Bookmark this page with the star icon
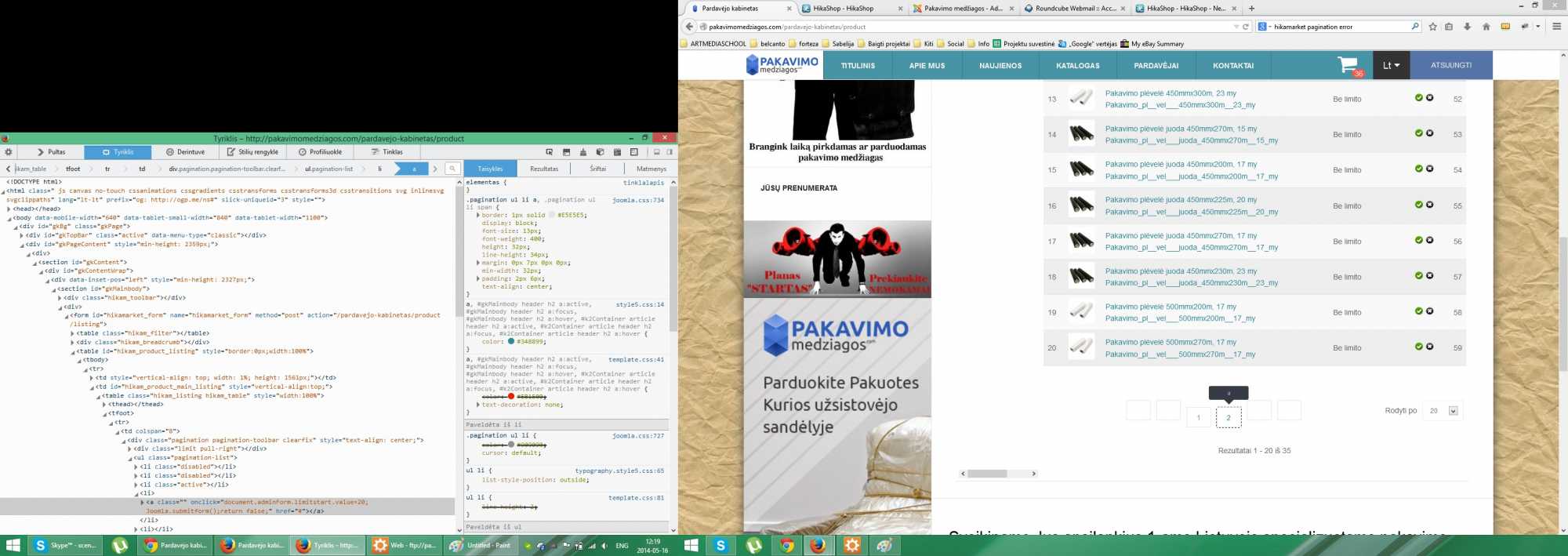This screenshot has width=1568, height=556. [1433, 27]
